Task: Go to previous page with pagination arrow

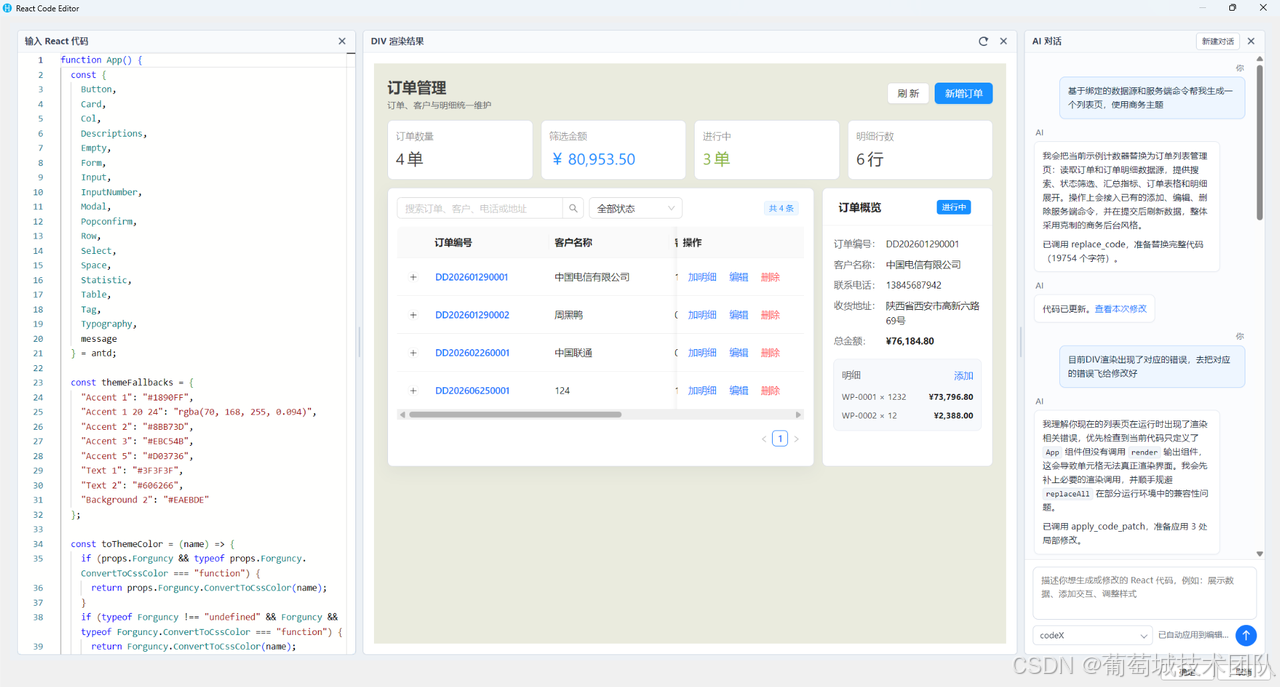Action: click(x=764, y=439)
